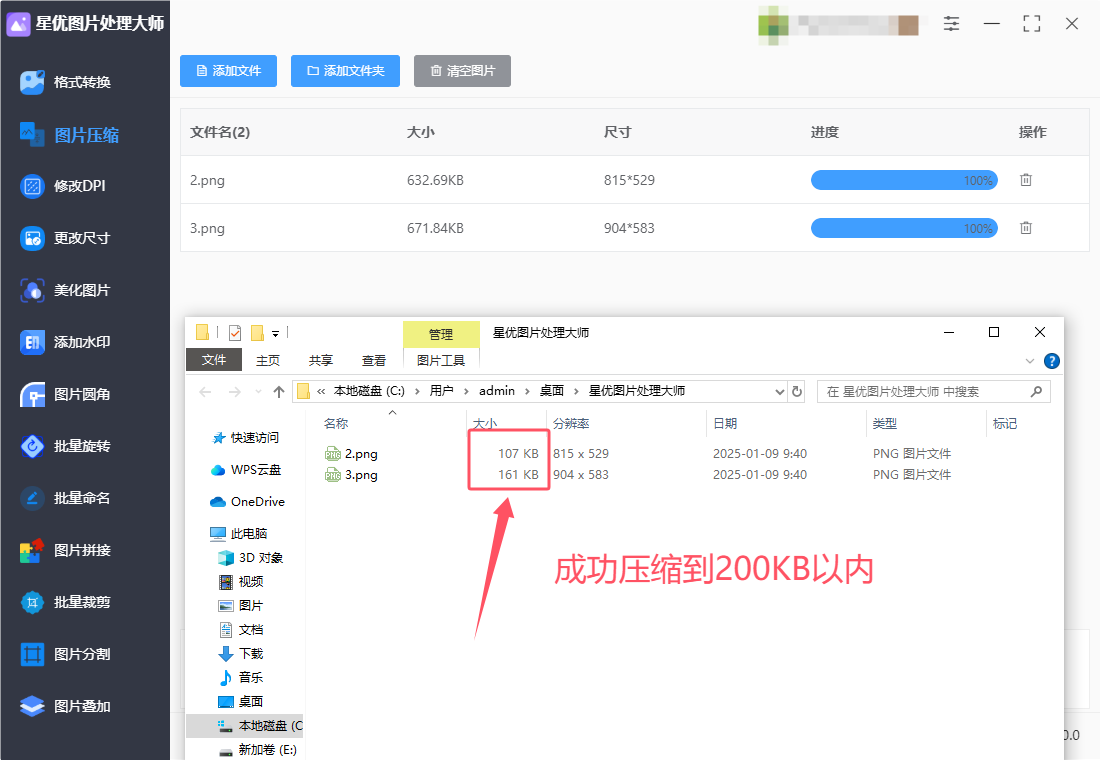Select 新加卷 (E:) drive
The image size is (1100, 760).
(x=257, y=750)
